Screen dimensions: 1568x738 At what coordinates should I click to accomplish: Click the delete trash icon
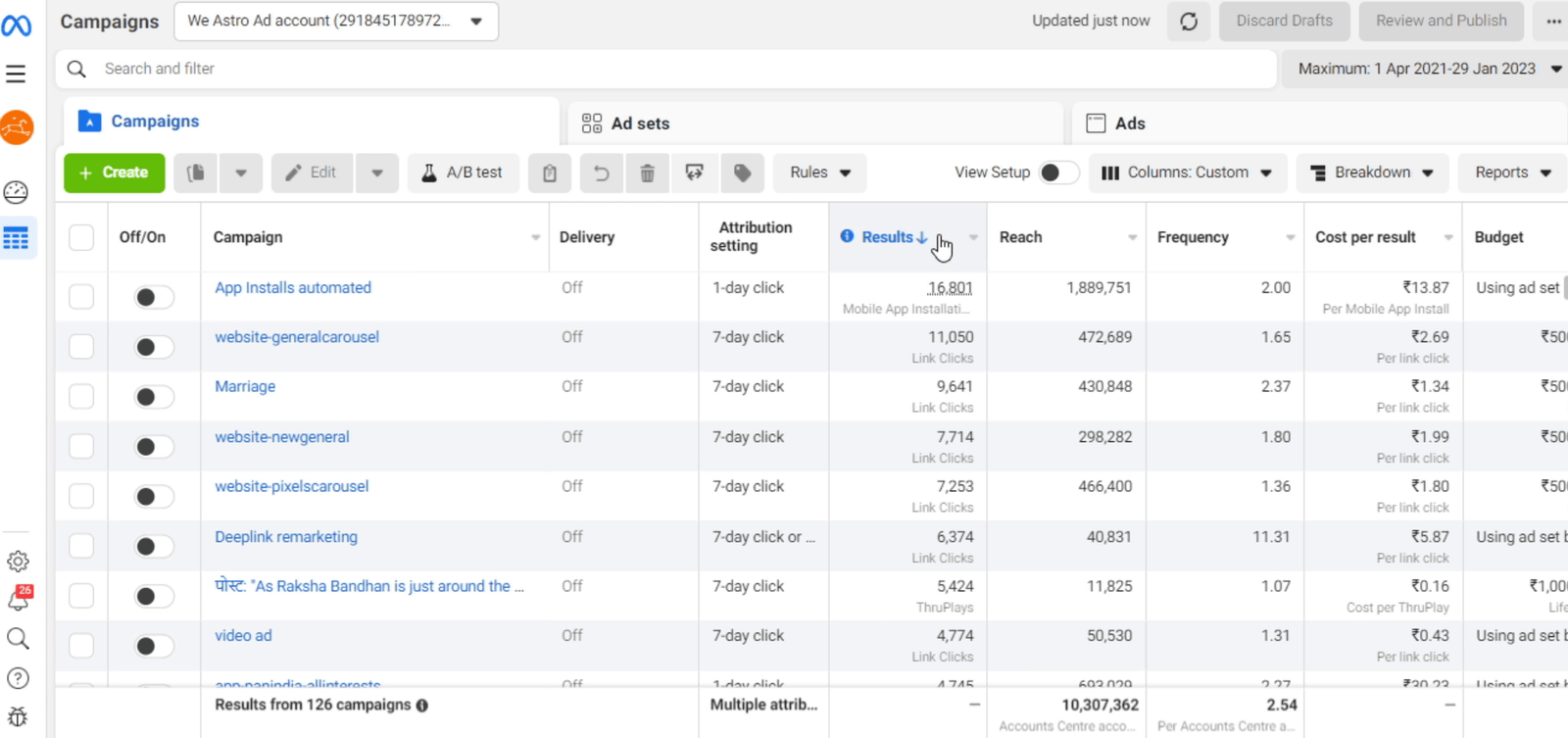coord(647,173)
